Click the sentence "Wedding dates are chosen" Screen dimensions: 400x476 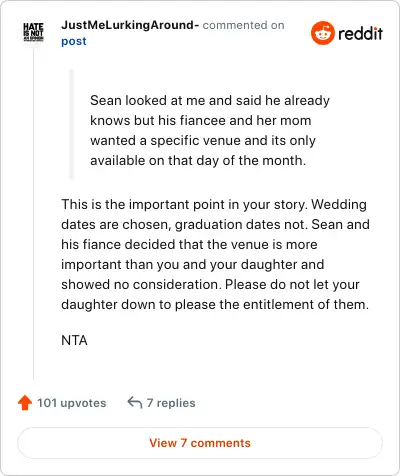coord(215,214)
